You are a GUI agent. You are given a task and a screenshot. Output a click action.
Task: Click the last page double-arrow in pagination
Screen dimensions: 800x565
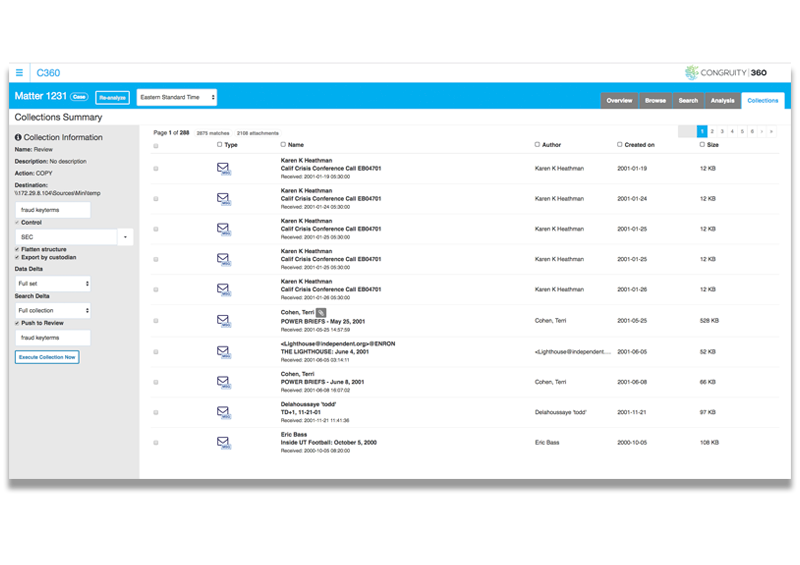(x=771, y=132)
